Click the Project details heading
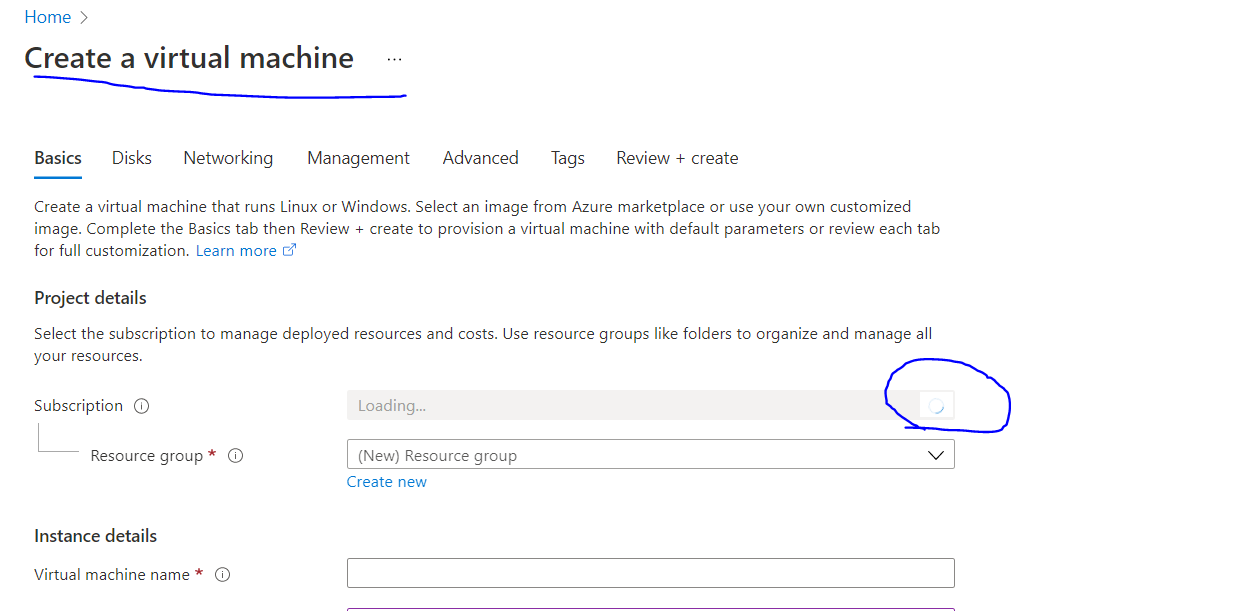The height and width of the screenshot is (611, 1254). coord(90,298)
